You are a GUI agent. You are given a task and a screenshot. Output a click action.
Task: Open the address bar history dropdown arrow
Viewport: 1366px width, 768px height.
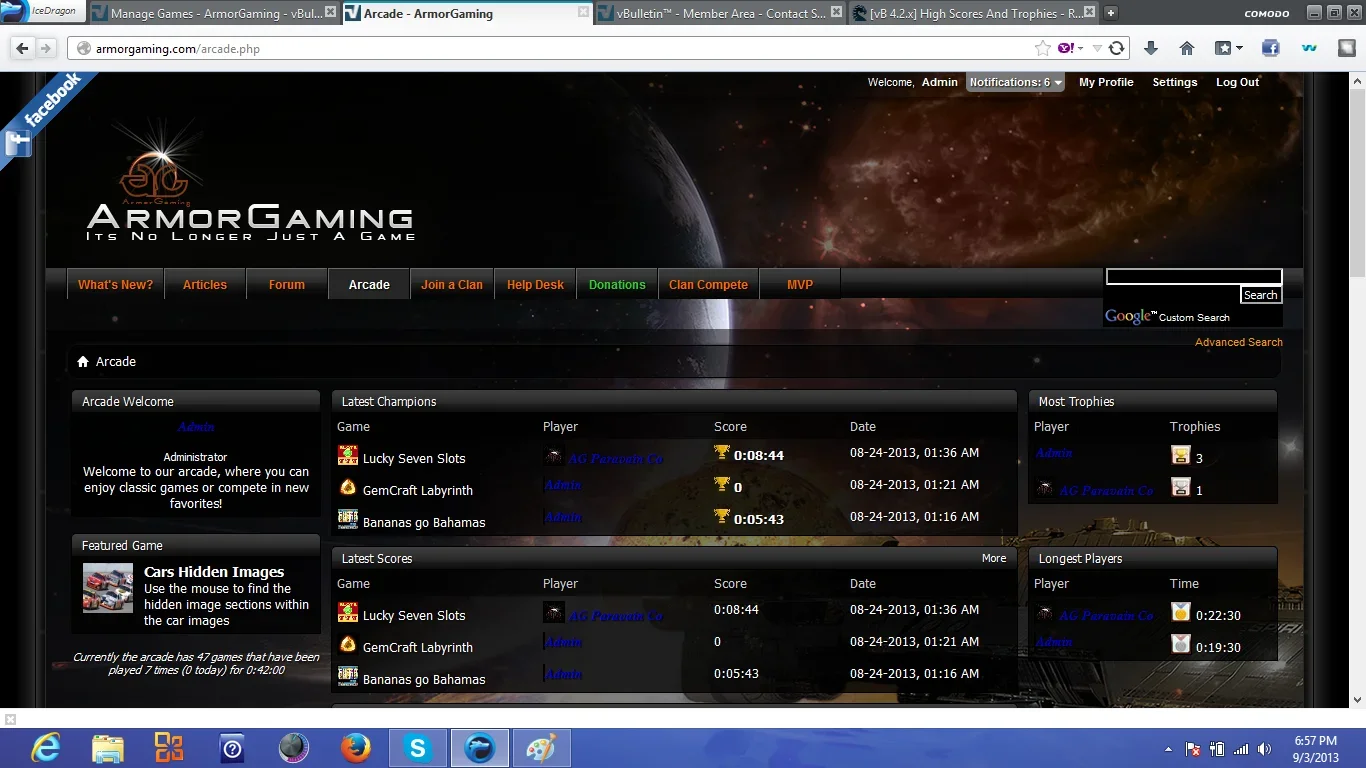coord(1097,48)
